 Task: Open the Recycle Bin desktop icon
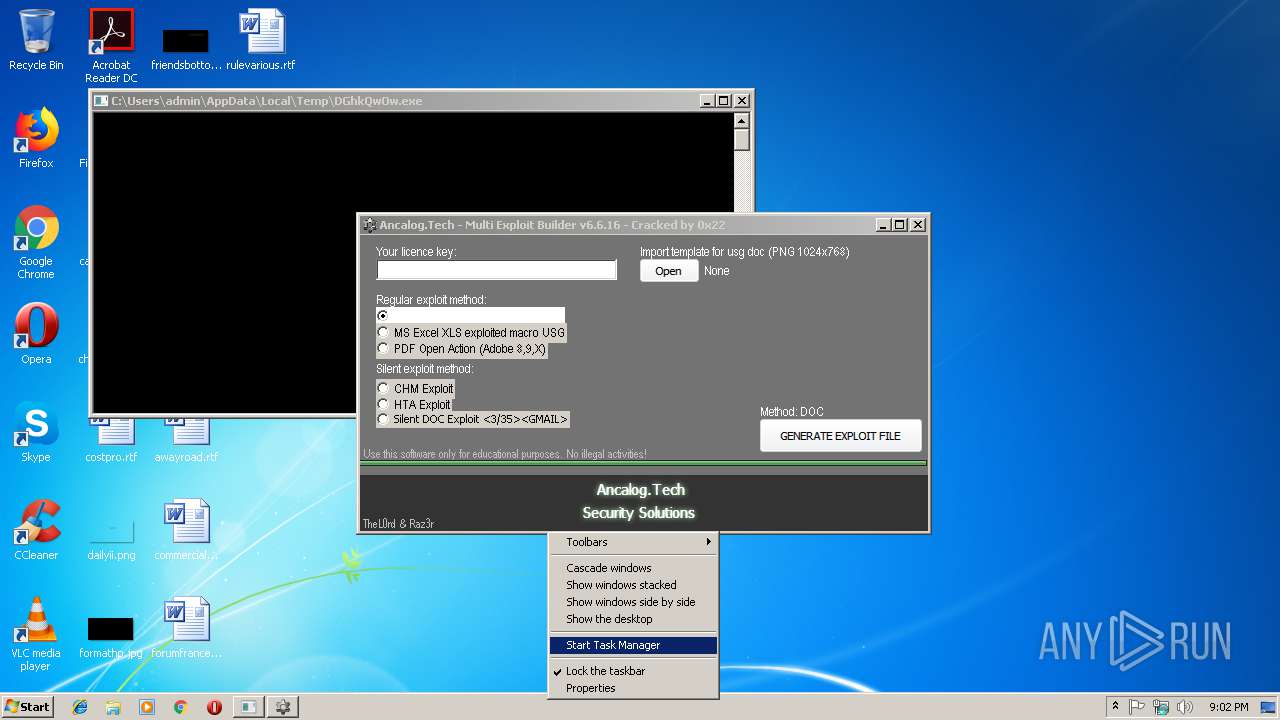click(36, 40)
